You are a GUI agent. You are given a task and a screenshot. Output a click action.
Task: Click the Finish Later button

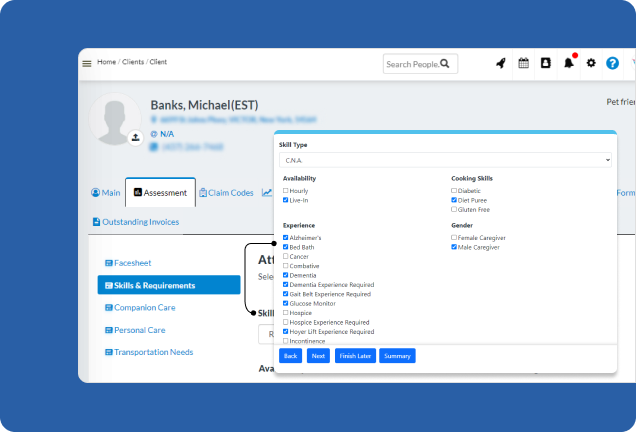355,356
